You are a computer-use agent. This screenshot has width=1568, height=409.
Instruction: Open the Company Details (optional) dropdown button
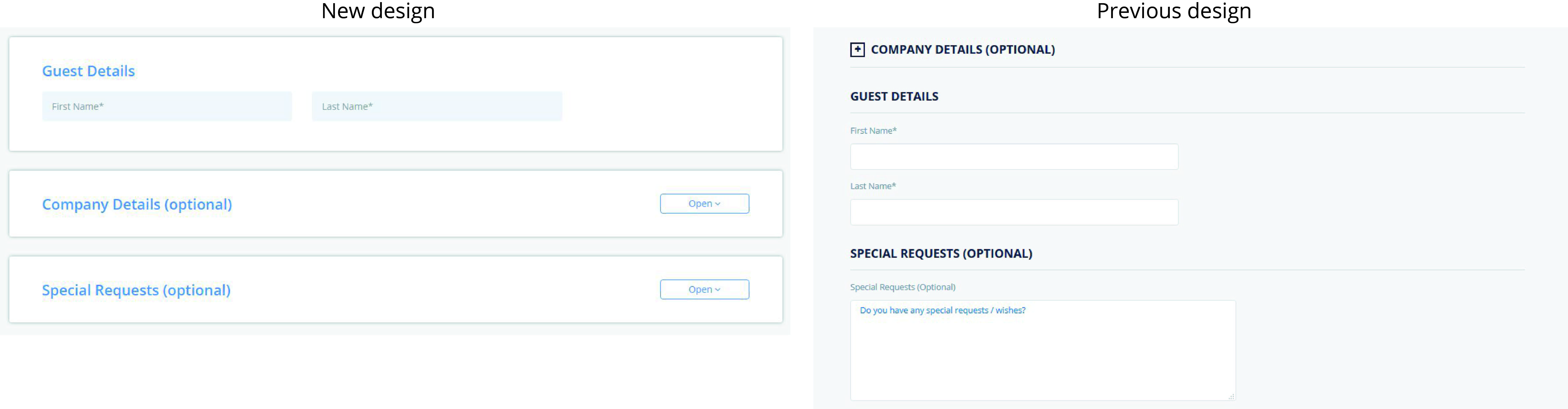[704, 204]
